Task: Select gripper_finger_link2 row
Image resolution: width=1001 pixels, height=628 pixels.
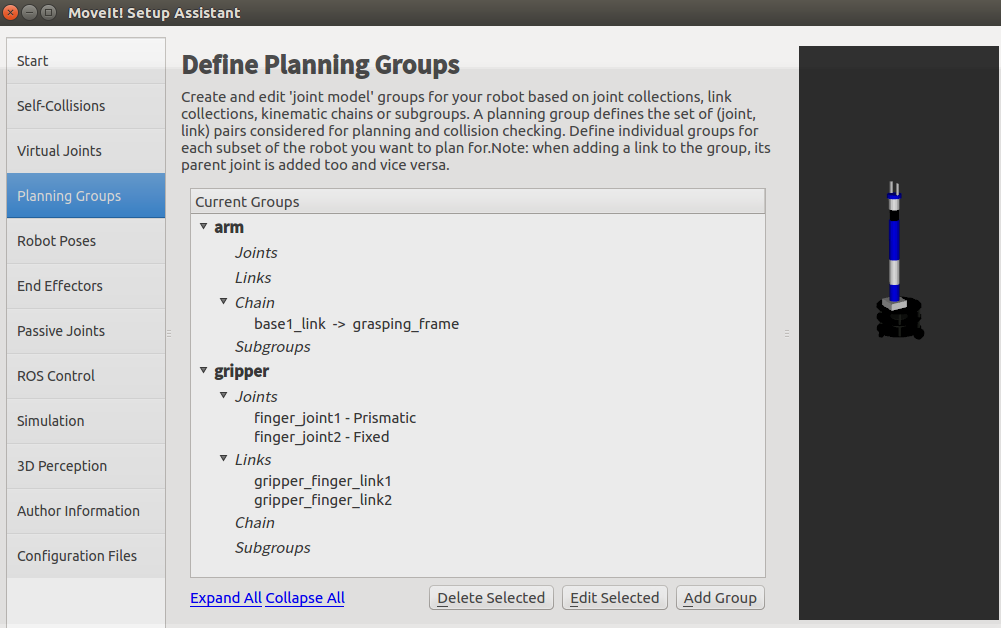Action: click(x=323, y=500)
